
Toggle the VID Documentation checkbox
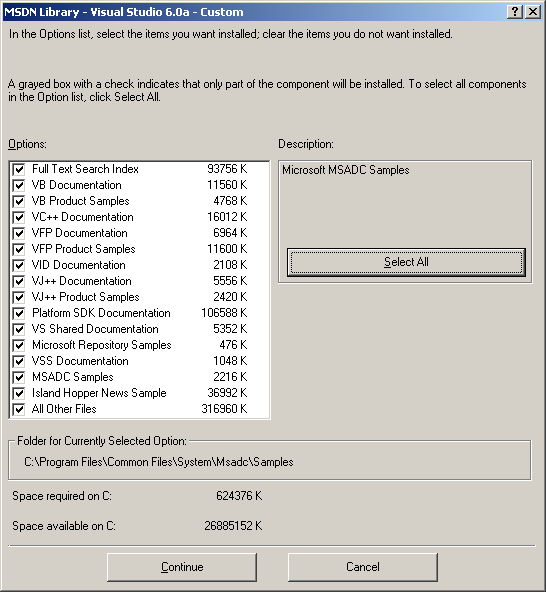pos(19,265)
